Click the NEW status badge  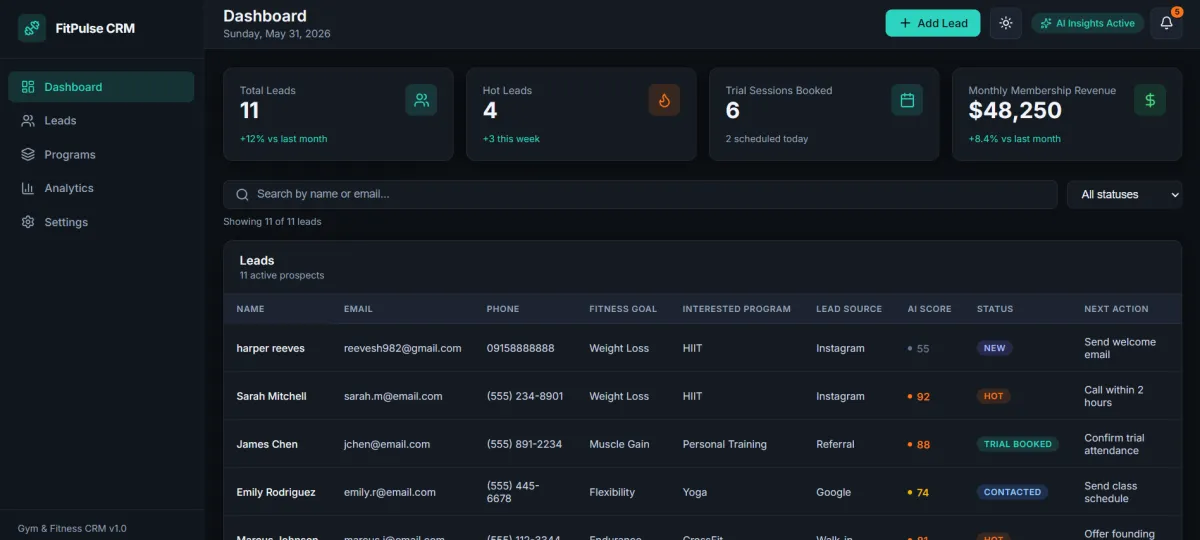[995, 349]
